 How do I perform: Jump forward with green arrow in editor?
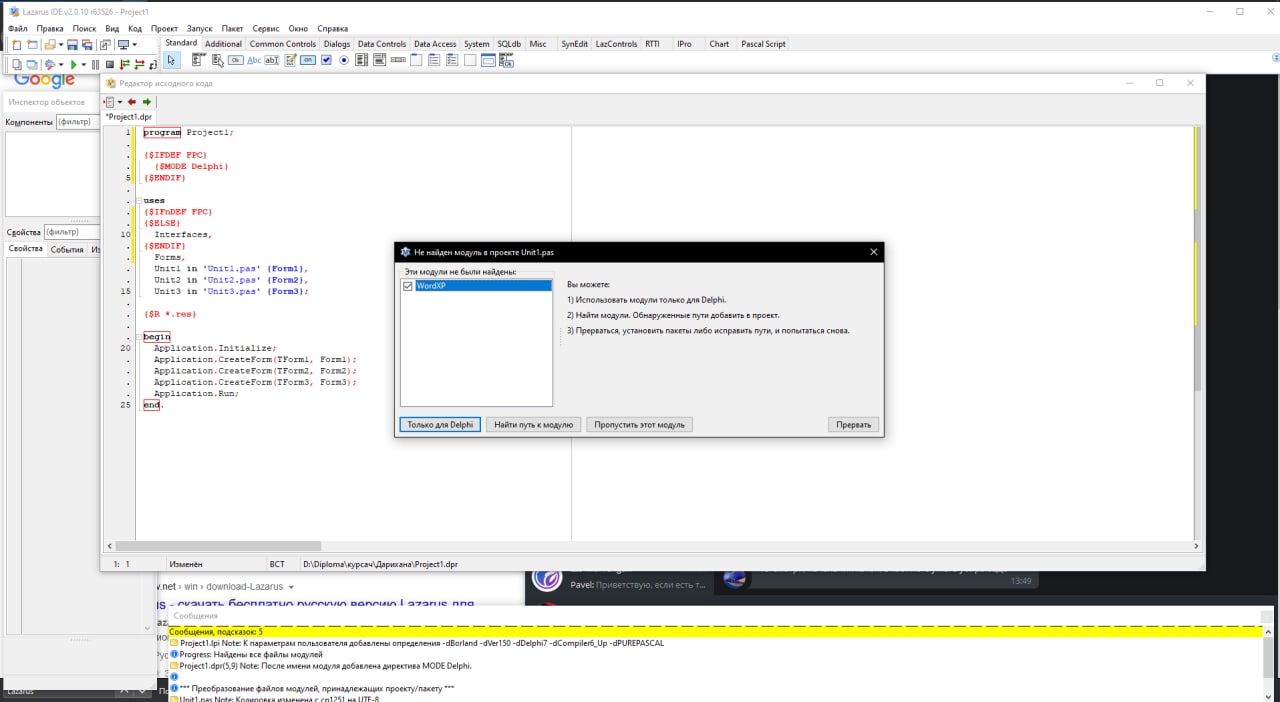coord(147,102)
